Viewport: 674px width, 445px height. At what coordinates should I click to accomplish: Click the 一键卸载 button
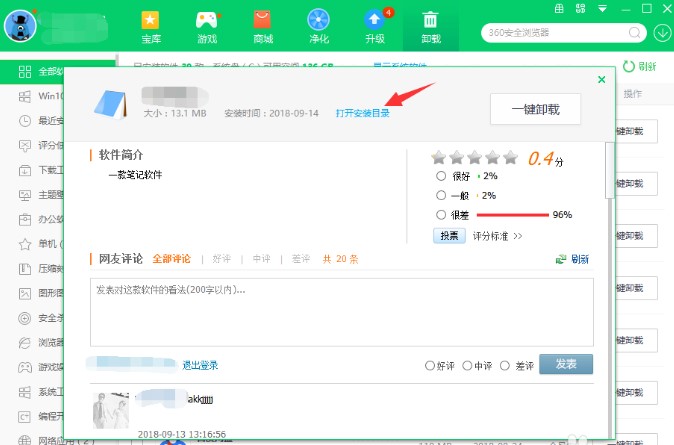point(535,109)
